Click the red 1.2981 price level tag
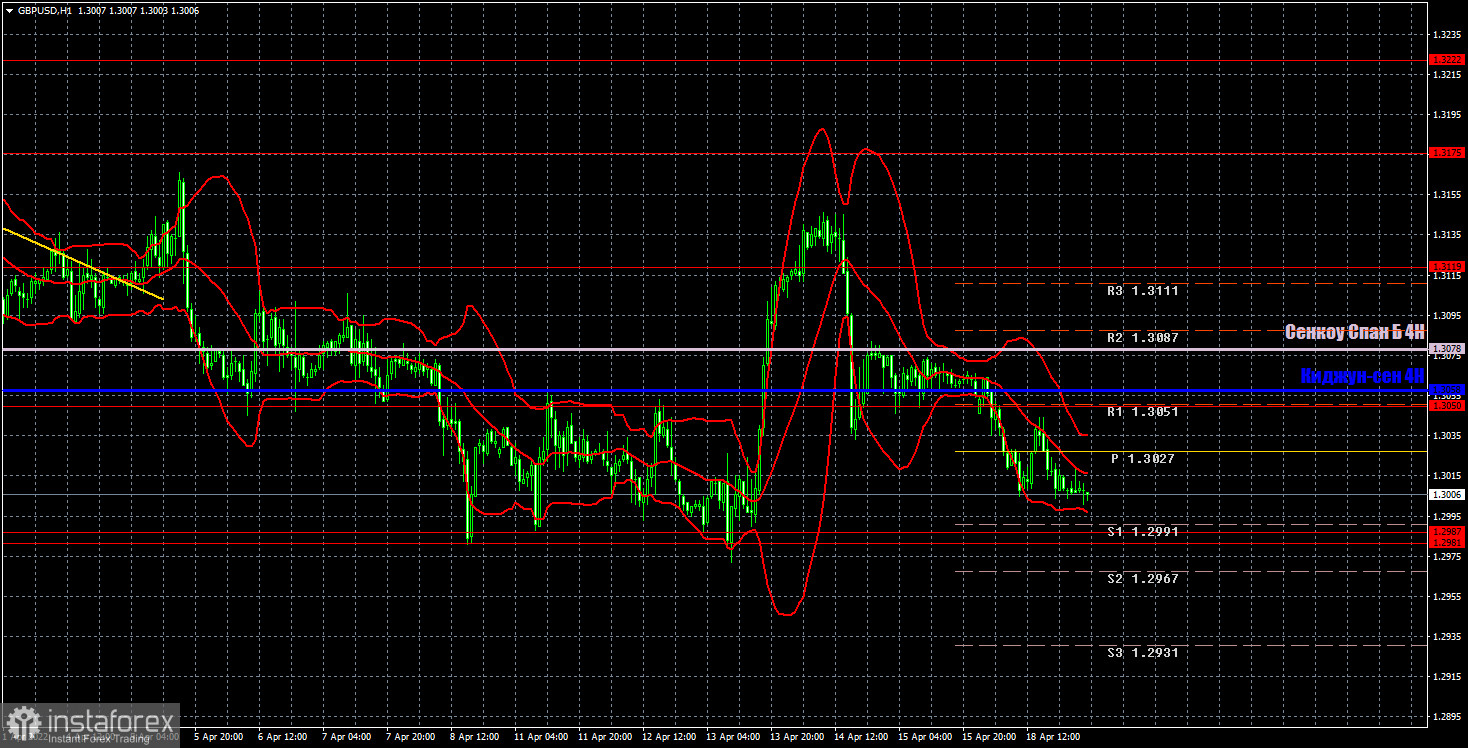Viewport: 1468px width, 748px height. (x=1448, y=541)
